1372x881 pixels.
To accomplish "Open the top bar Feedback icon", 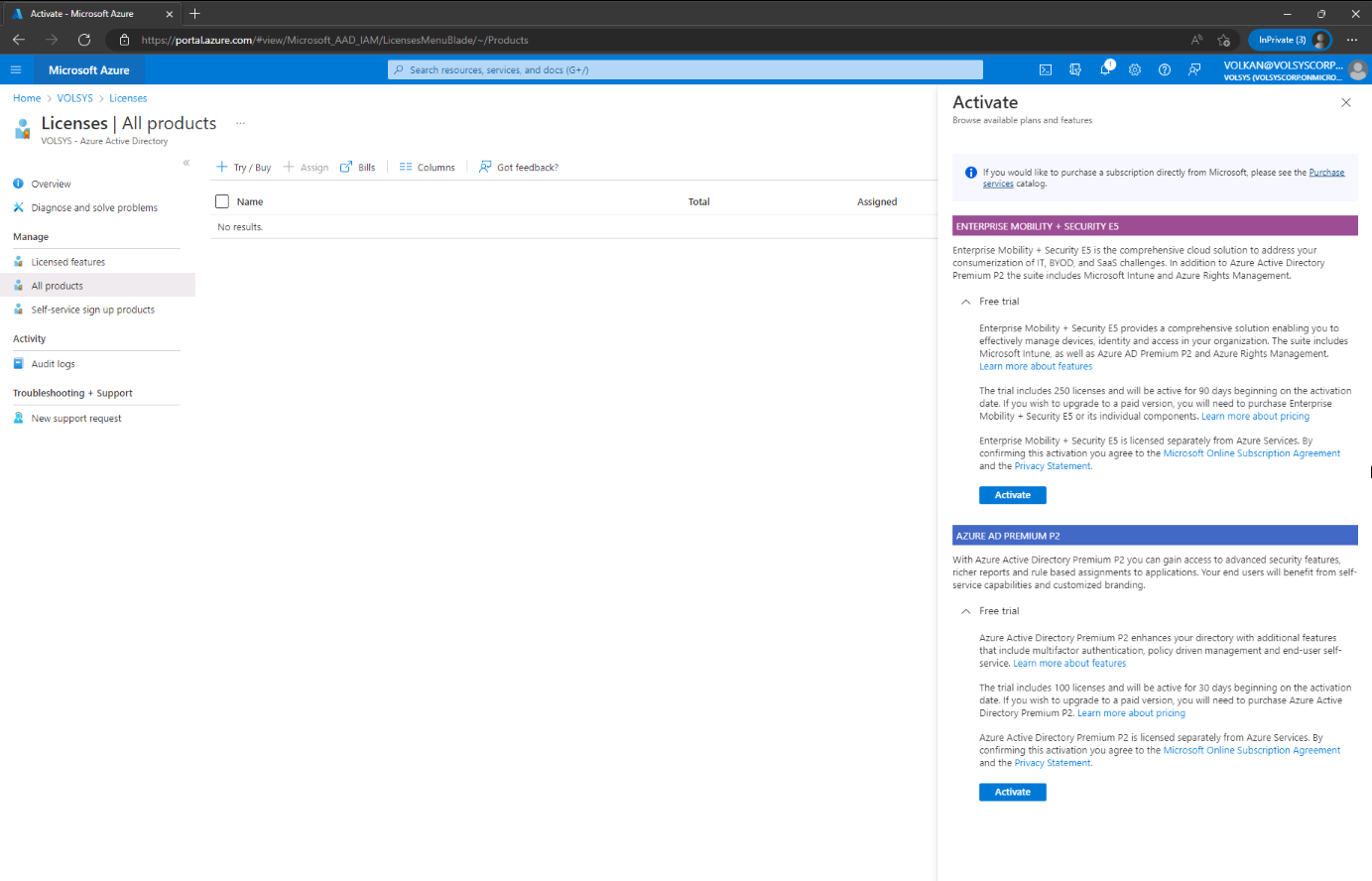I will [x=1194, y=69].
